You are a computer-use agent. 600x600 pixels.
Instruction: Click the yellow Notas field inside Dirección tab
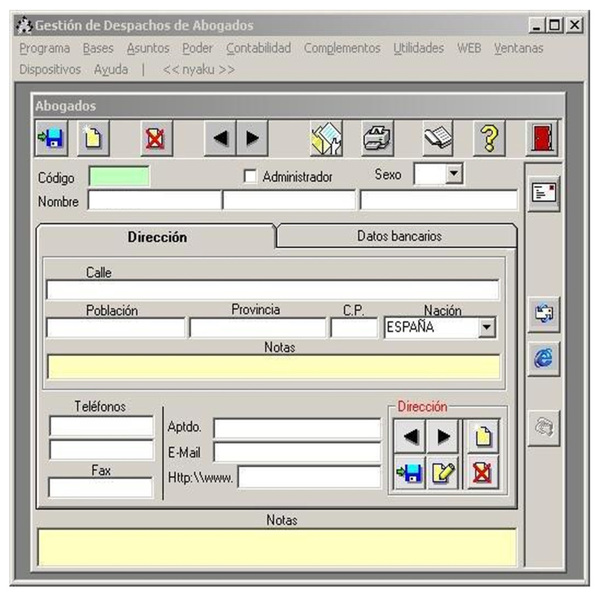click(x=273, y=367)
